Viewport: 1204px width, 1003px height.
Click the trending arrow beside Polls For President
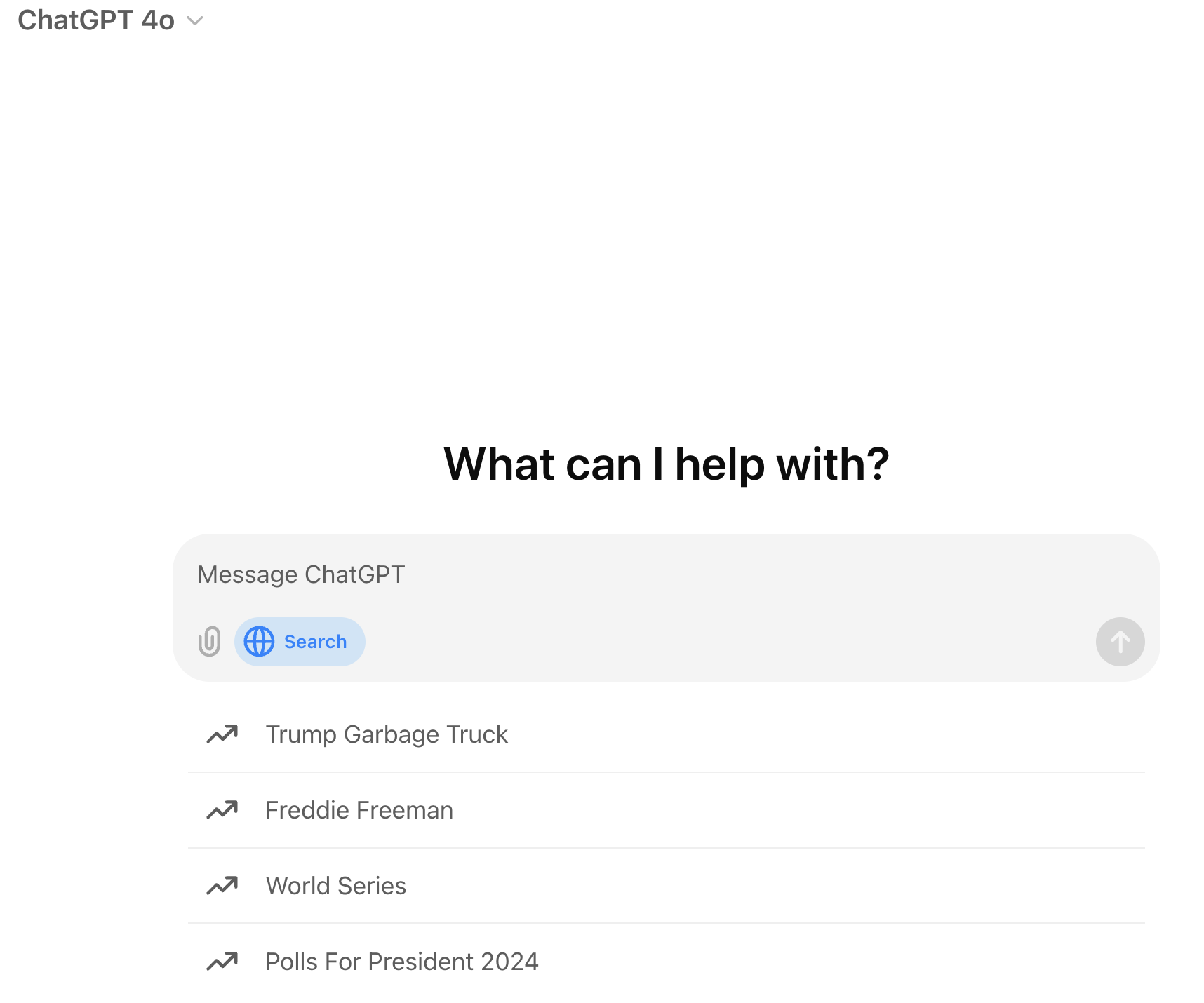tap(222, 962)
